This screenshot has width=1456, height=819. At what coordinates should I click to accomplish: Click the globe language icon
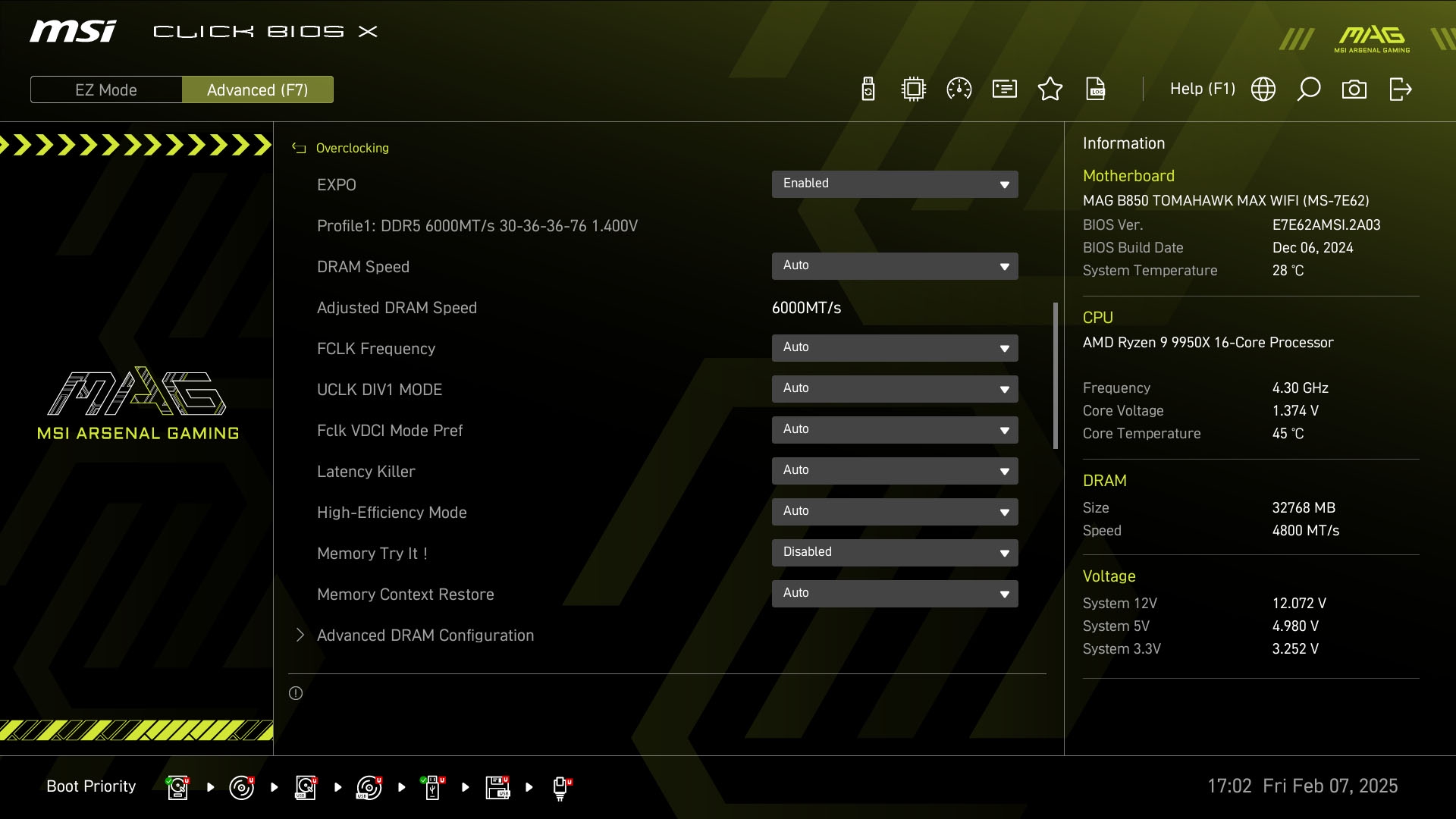point(1263,89)
